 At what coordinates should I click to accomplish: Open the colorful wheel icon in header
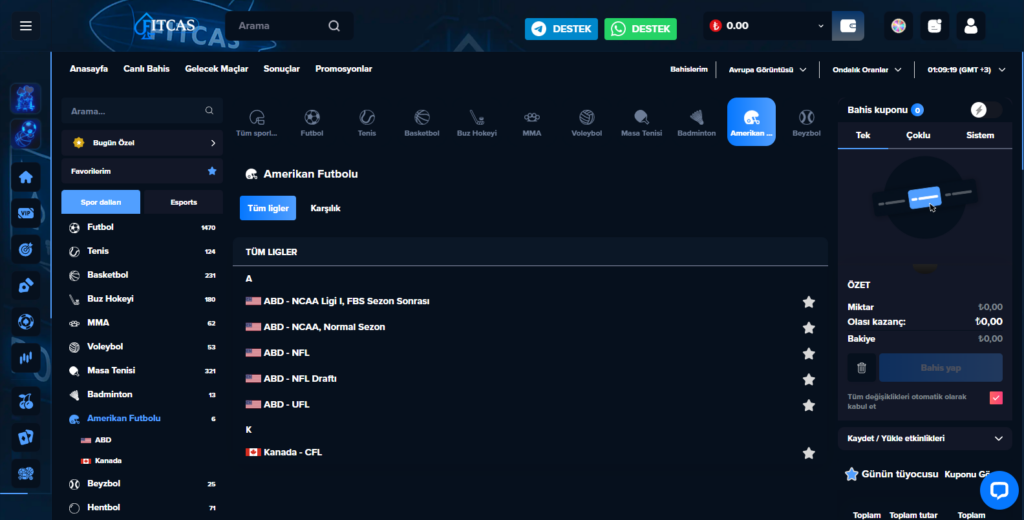tap(898, 26)
